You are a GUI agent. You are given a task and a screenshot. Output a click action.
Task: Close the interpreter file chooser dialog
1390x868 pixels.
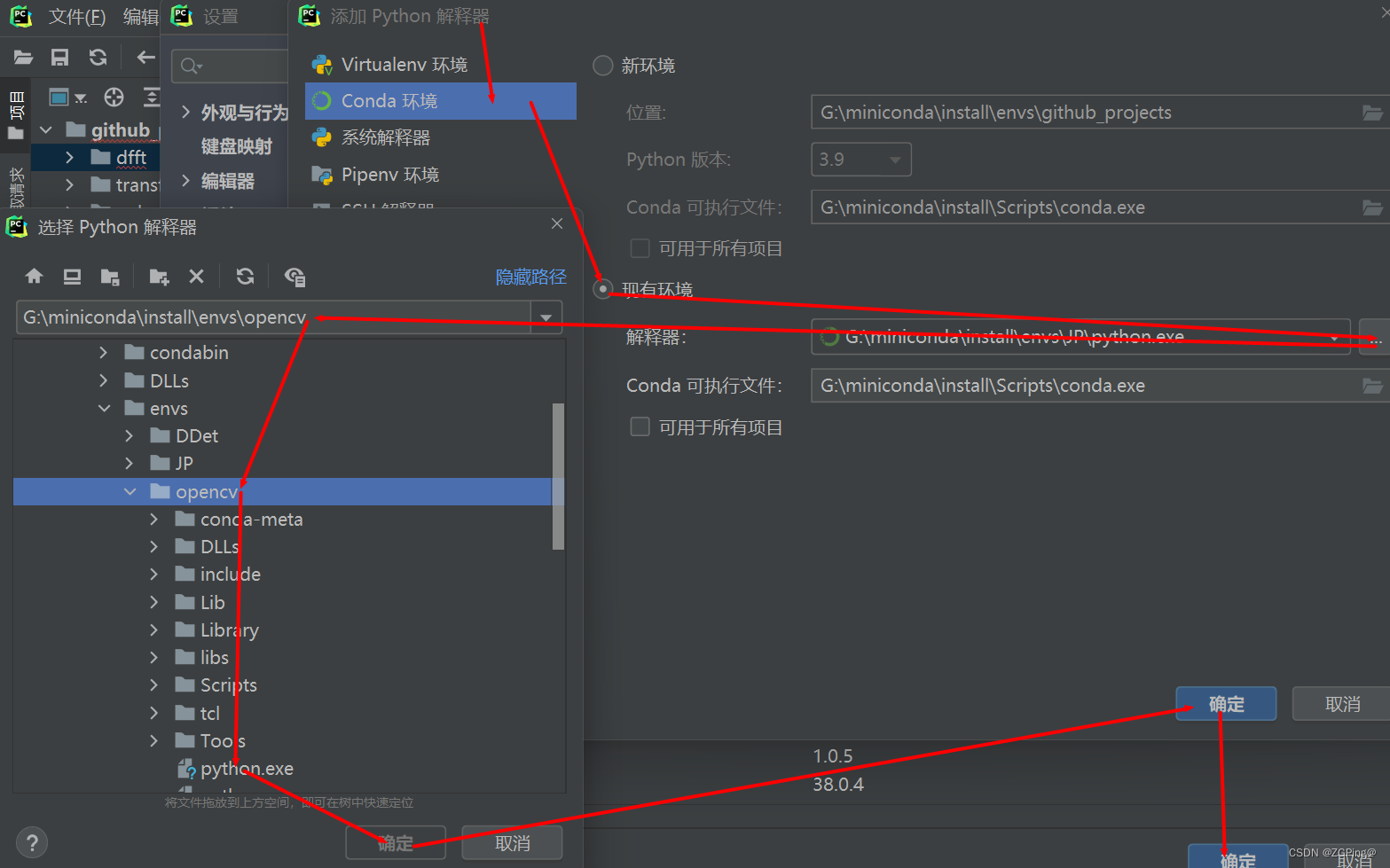click(x=557, y=223)
